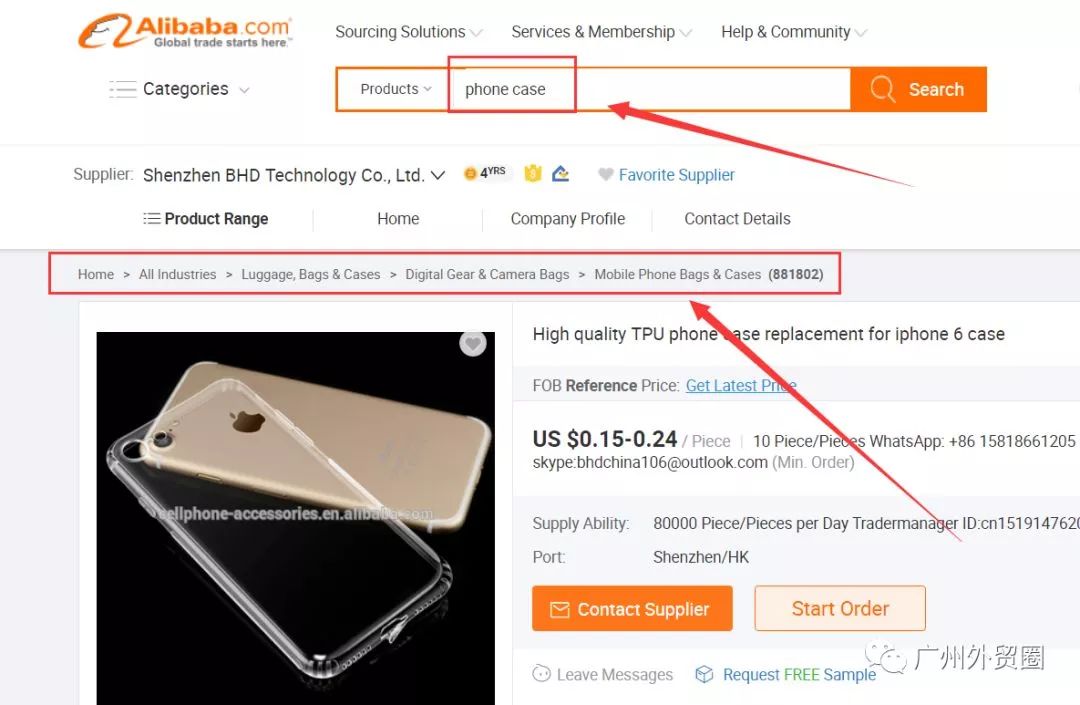Open Services & Membership menu
Image resolution: width=1080 pixels, height=705 pixels.
601,32
